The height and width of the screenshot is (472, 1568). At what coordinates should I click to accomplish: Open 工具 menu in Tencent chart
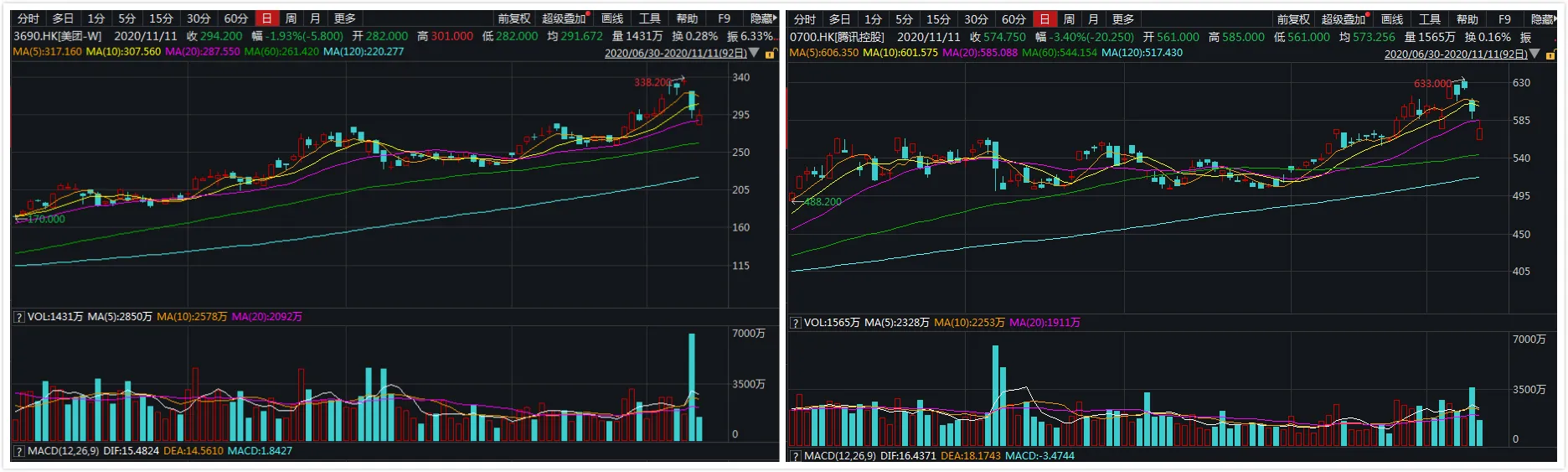1430,19
